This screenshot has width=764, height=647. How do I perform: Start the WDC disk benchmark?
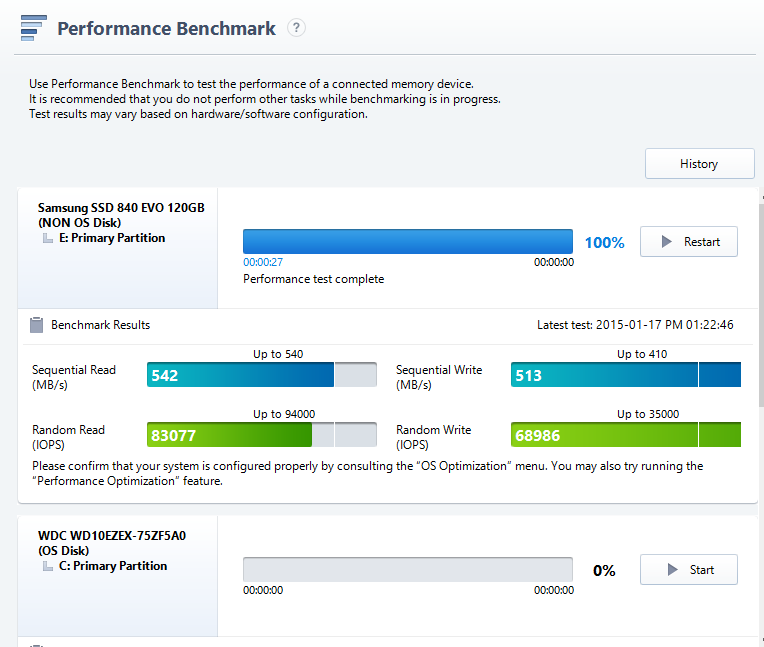(688, 570)
